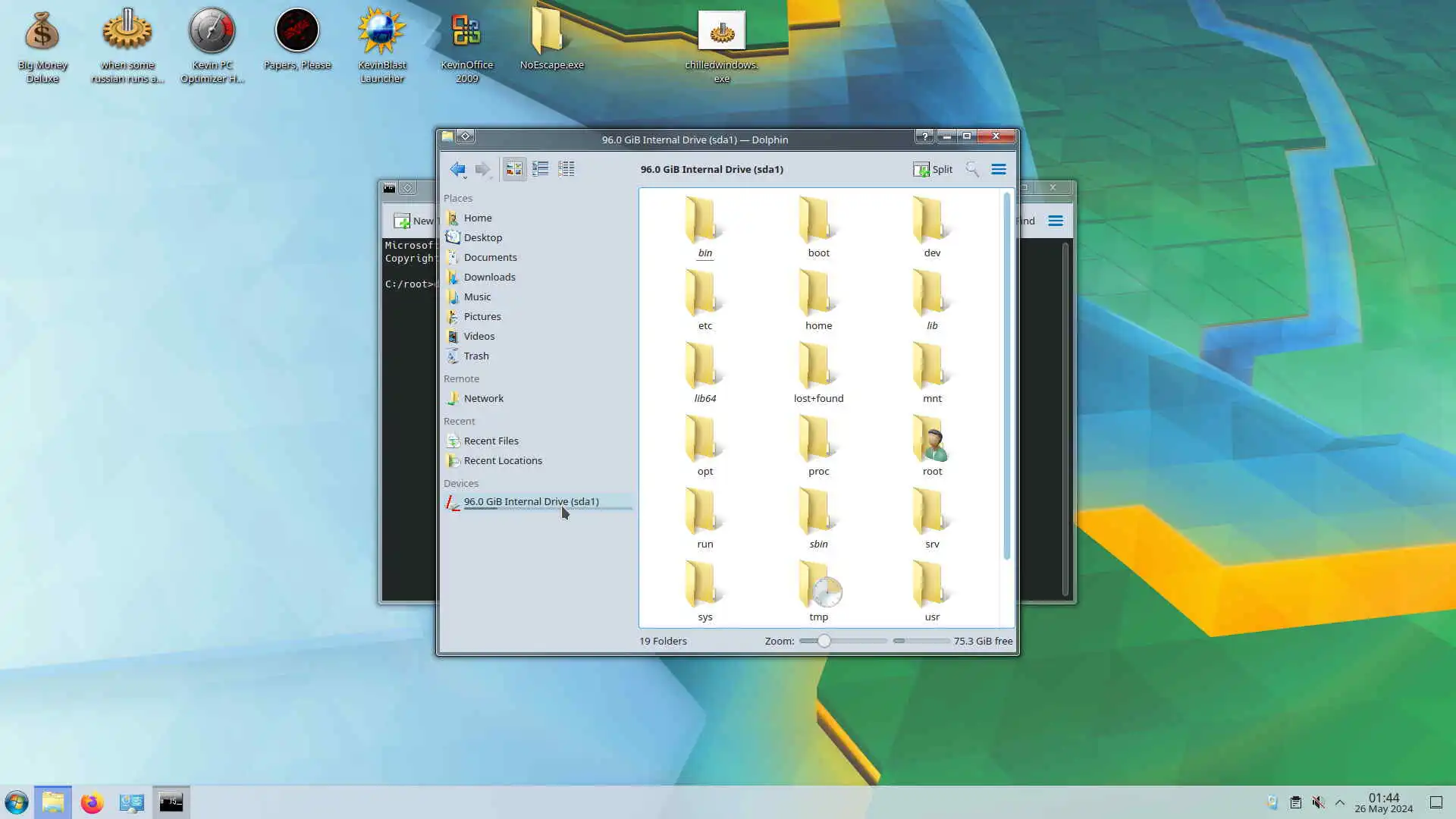The height and width of the screenshot is (819, 1456).
Task: Switch to Icons view mode
Action: point(514,169)
